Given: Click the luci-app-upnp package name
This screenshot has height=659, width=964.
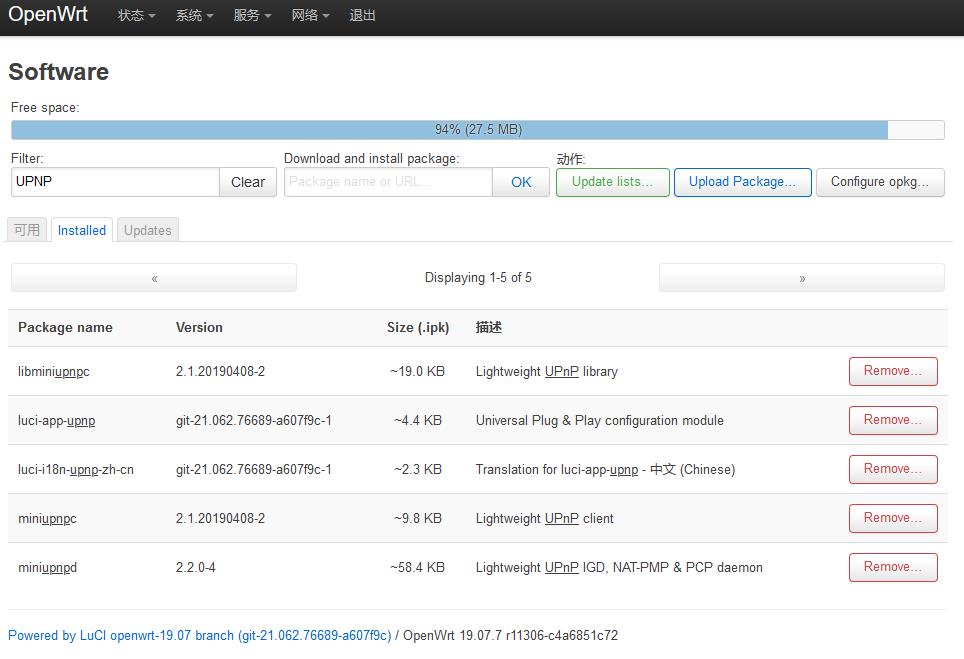Looking at the screenshot, I should point(57,420).
